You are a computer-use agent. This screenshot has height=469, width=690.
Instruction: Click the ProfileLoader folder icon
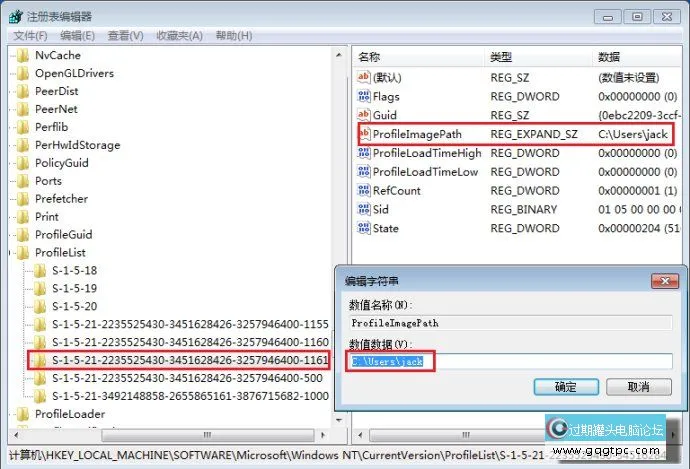pos(23,414)
